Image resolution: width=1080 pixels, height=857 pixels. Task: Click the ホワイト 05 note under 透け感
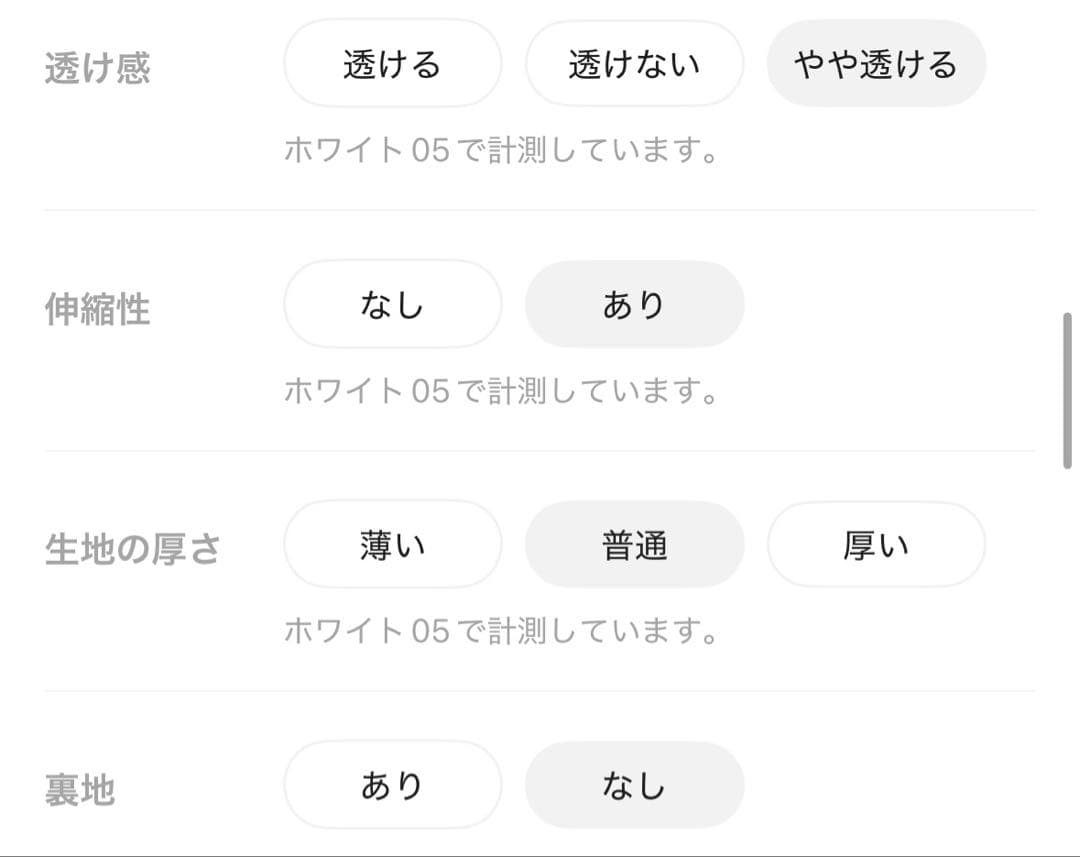click(501, 151)
